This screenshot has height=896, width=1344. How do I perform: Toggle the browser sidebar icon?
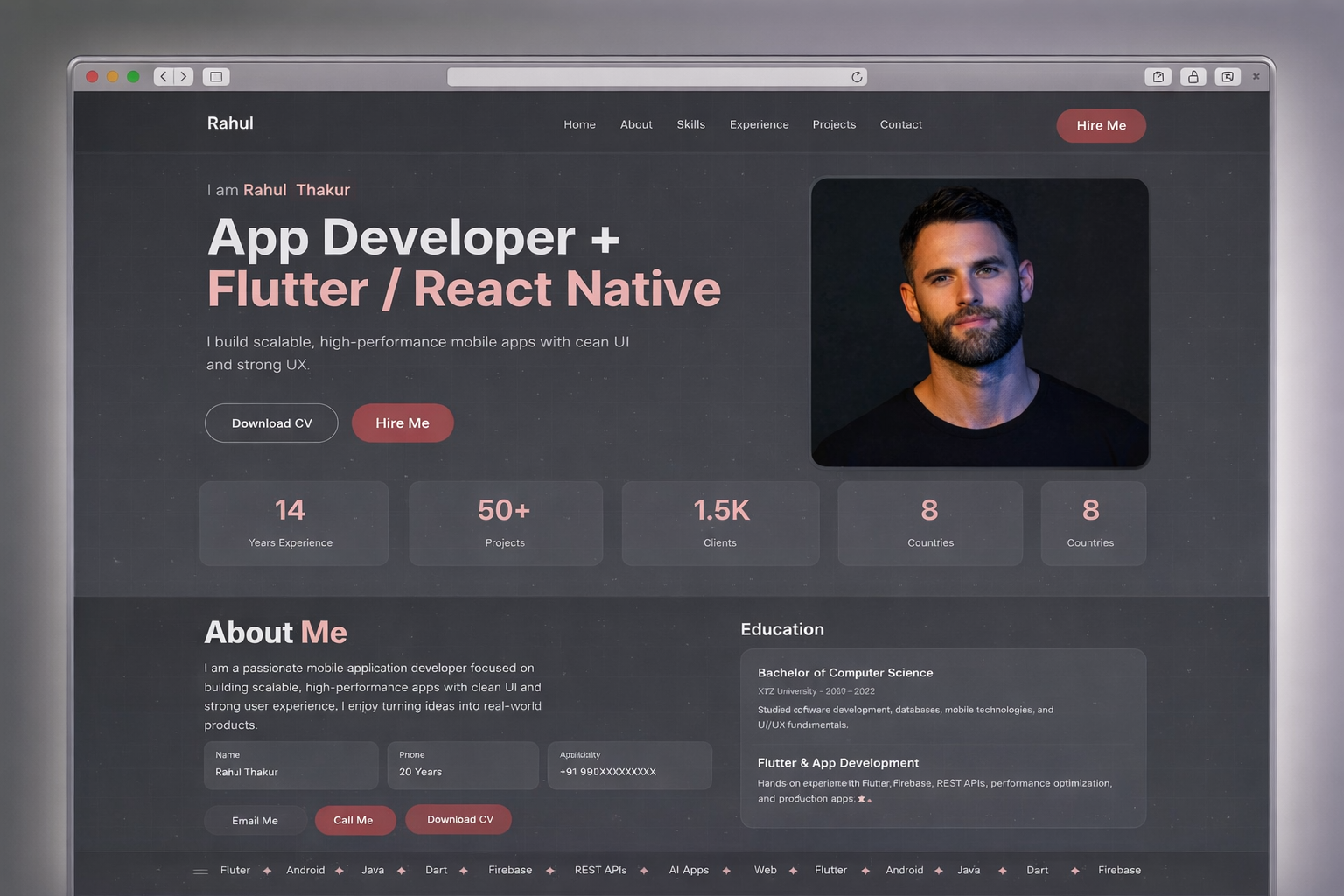coord(216,77)
